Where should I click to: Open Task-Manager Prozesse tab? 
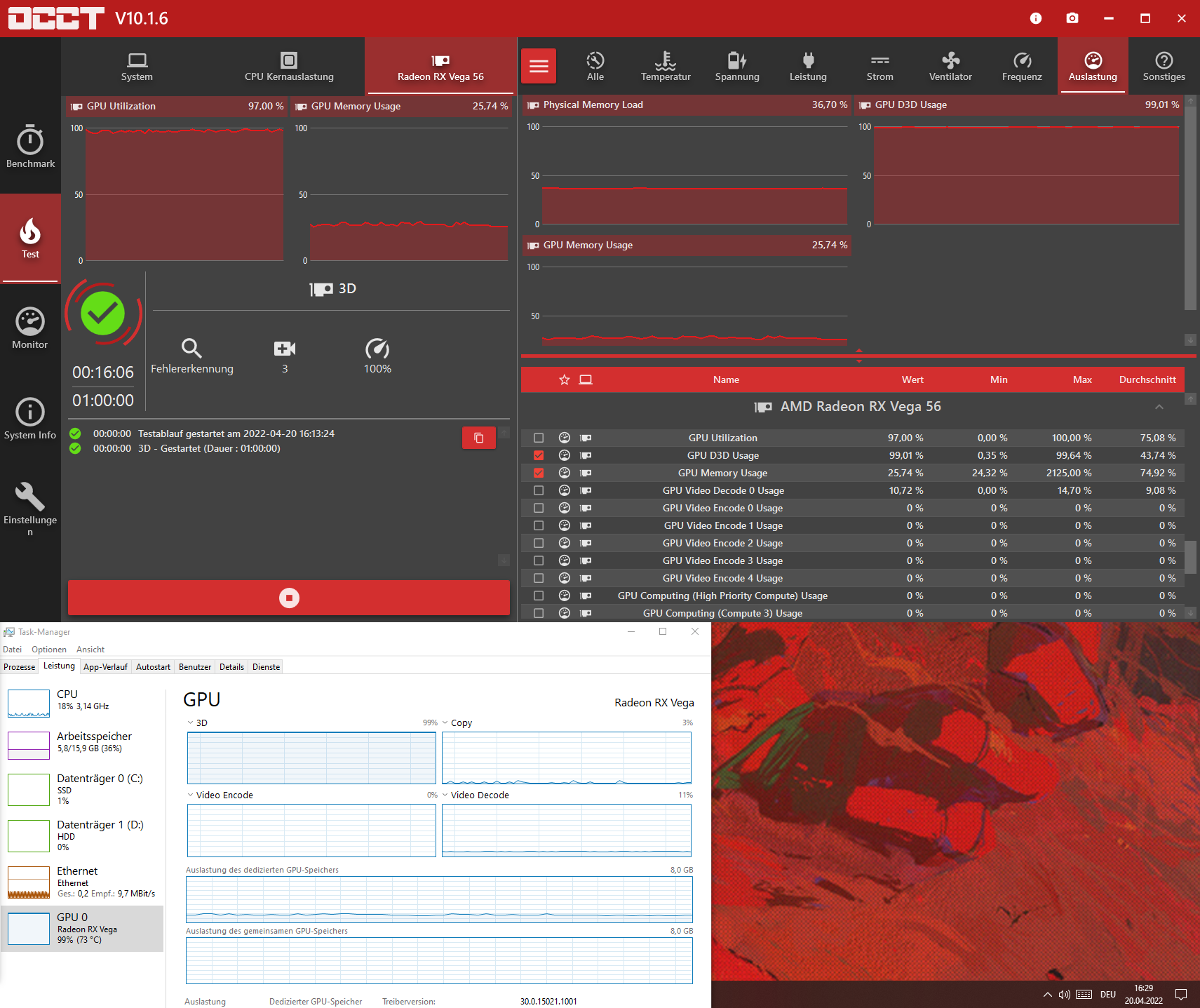point(20,667)
